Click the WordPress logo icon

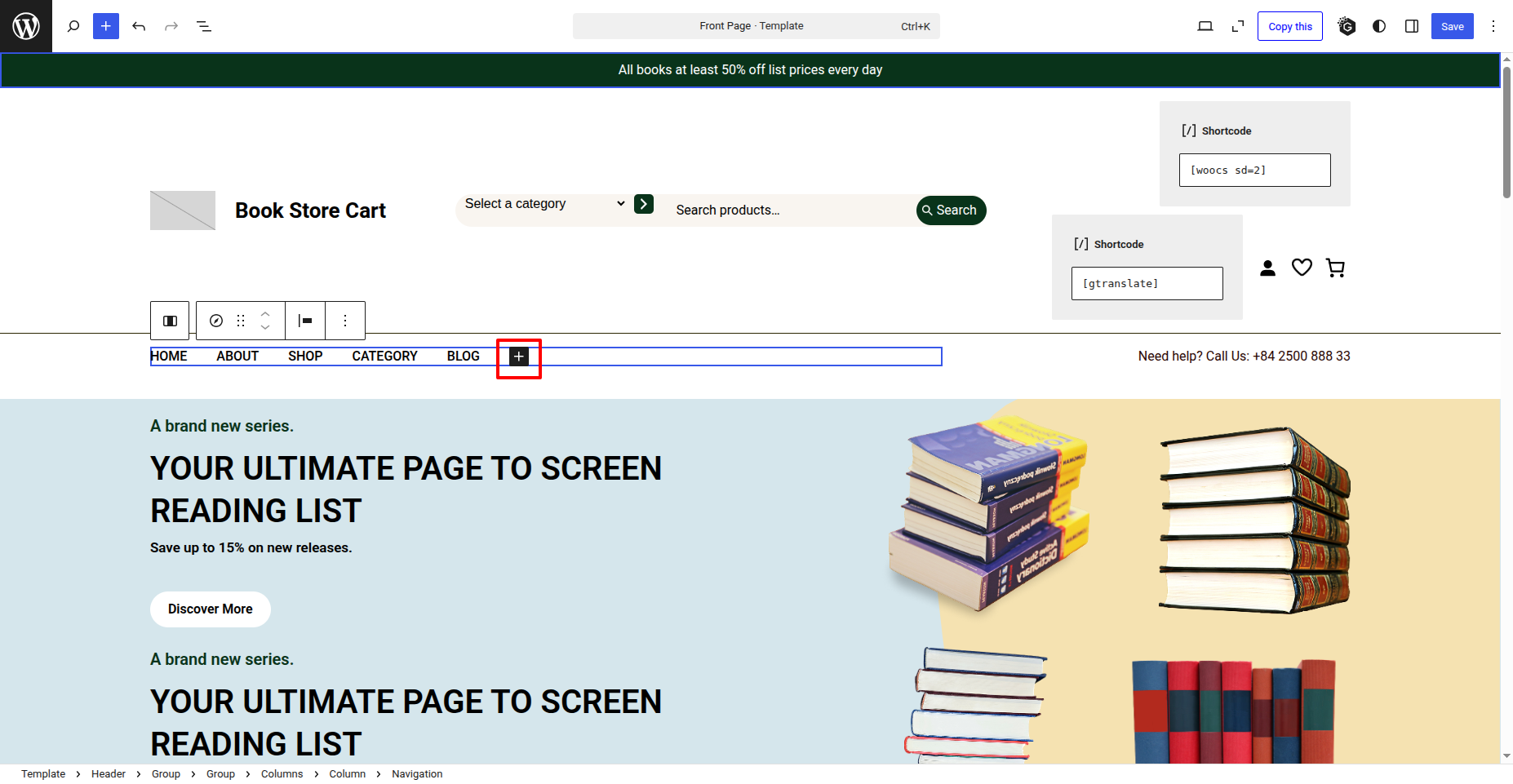point(26,26)
